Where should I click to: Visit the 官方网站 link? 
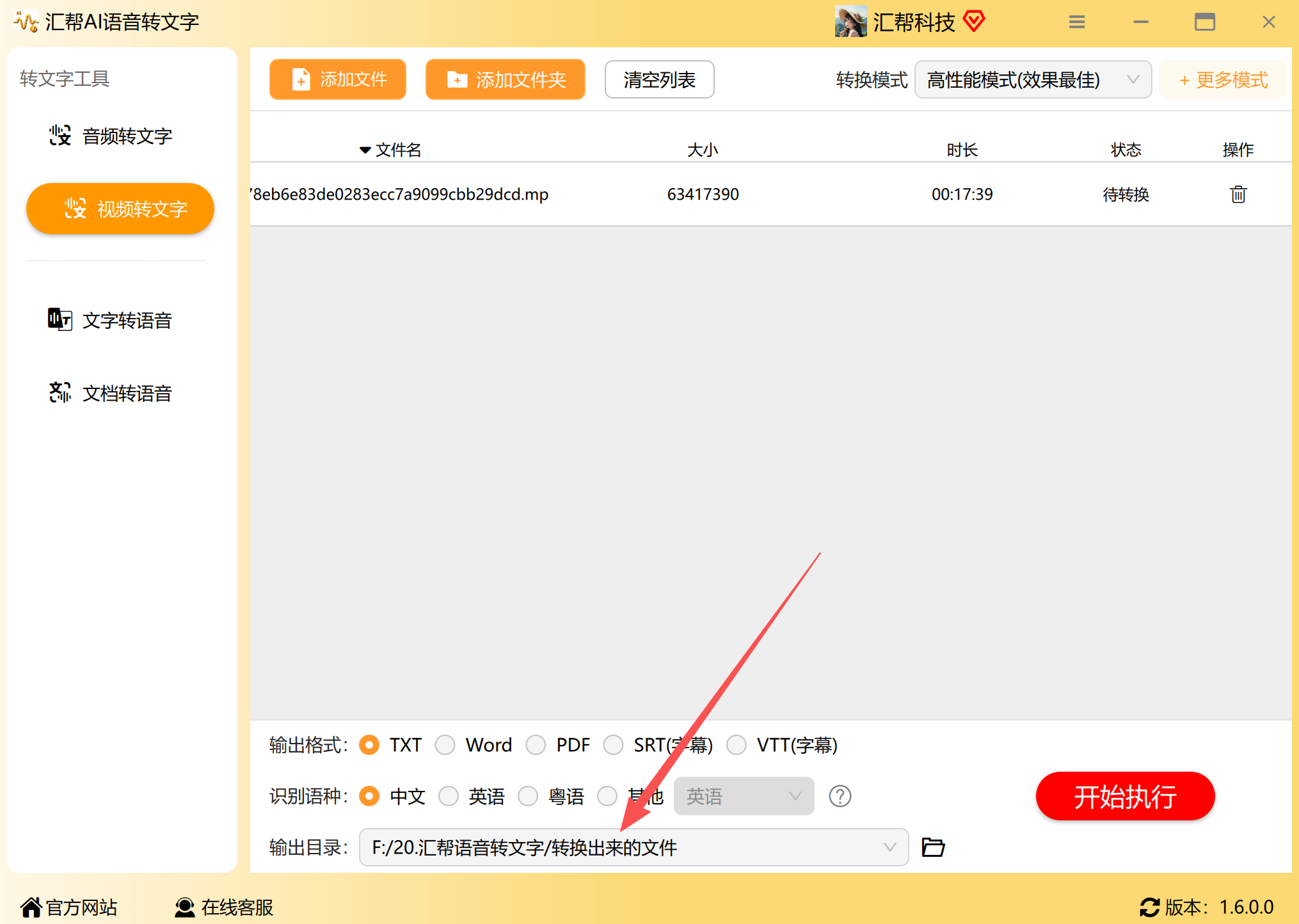(x=69, y=907)
